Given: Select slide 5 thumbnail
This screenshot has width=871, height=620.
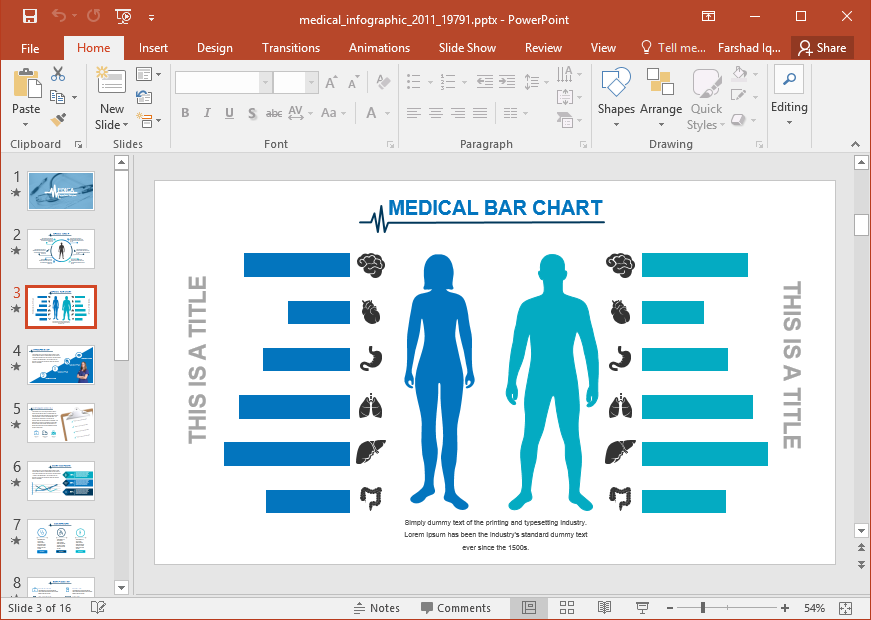Looking at the screenshot, I should coord(61,423).
